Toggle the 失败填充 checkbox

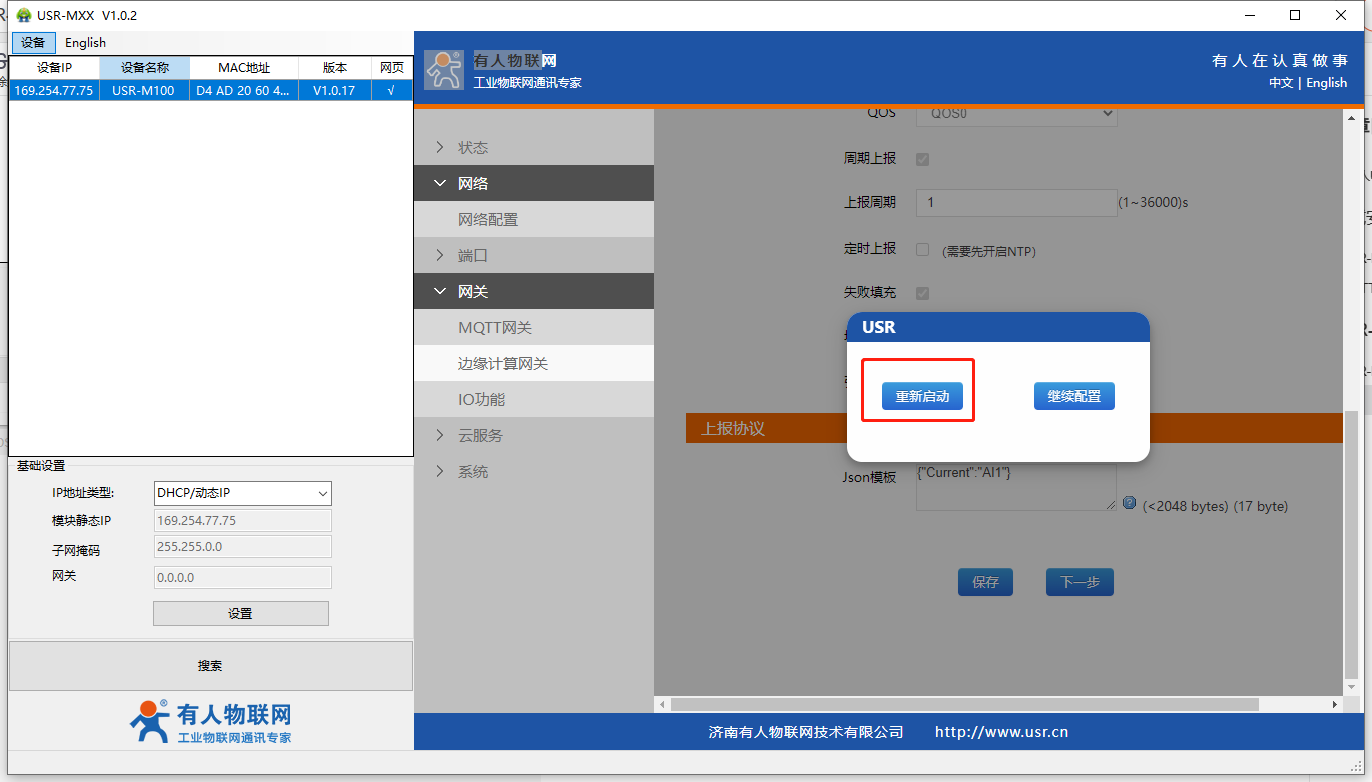point(922,293)
